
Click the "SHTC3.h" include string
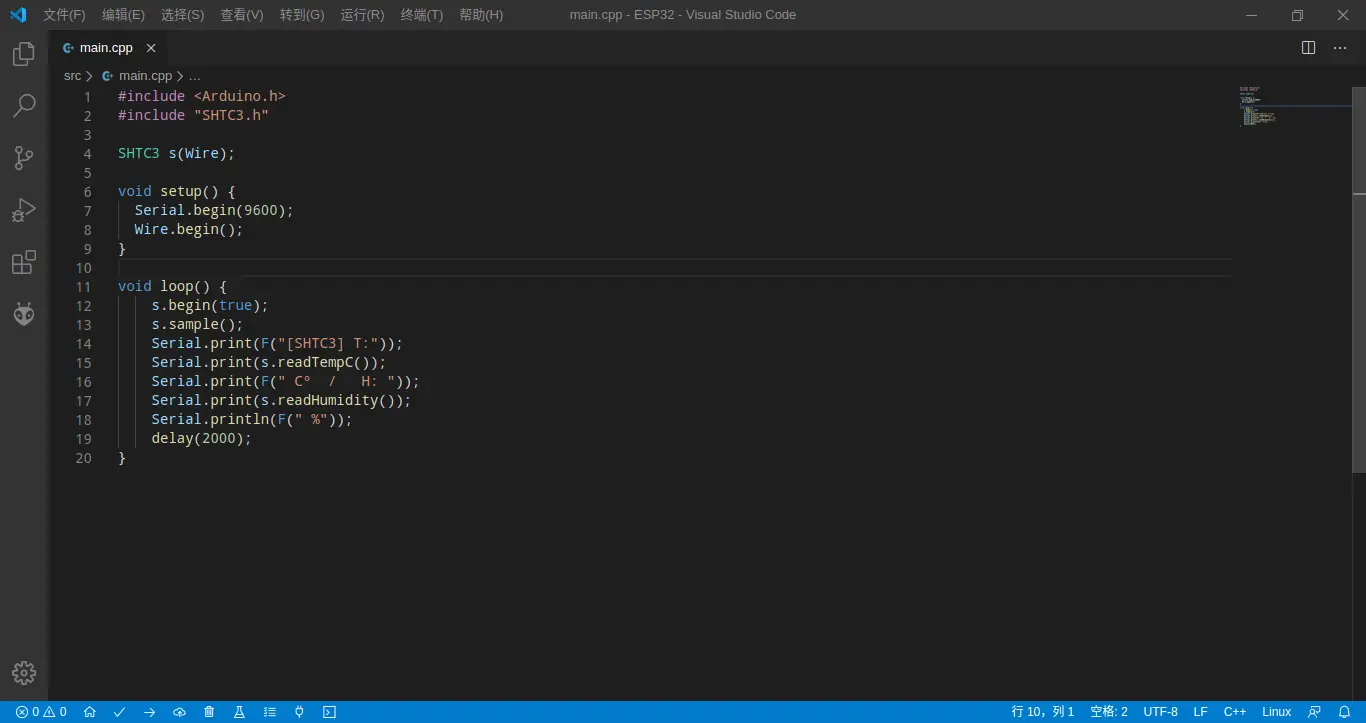[x=231, y=115]
